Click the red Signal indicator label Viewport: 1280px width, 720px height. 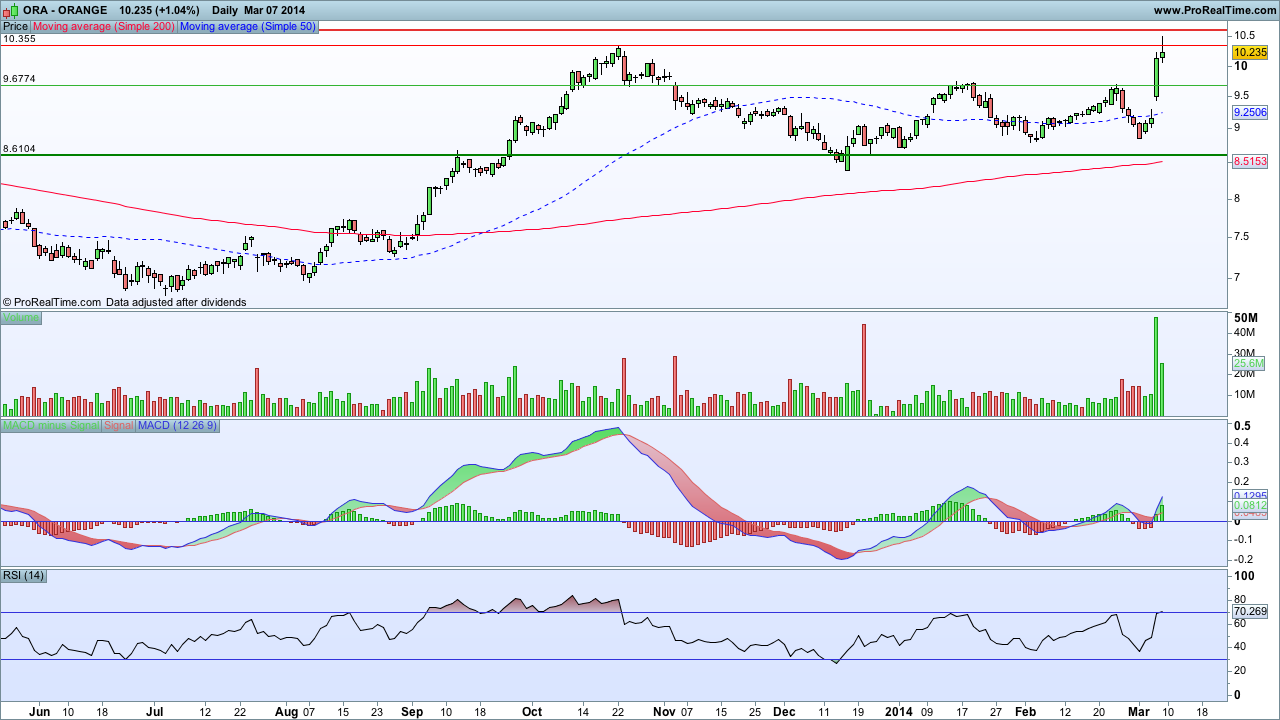pos(119,426)
